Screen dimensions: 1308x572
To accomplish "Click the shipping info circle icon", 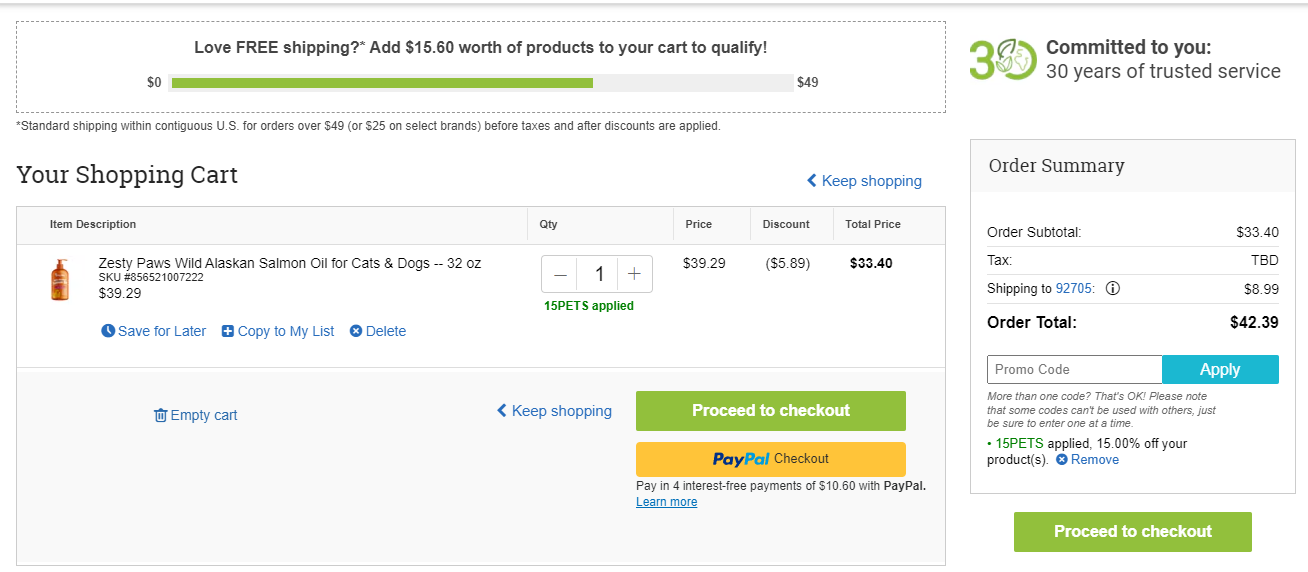I will [x=1112, y=288].
